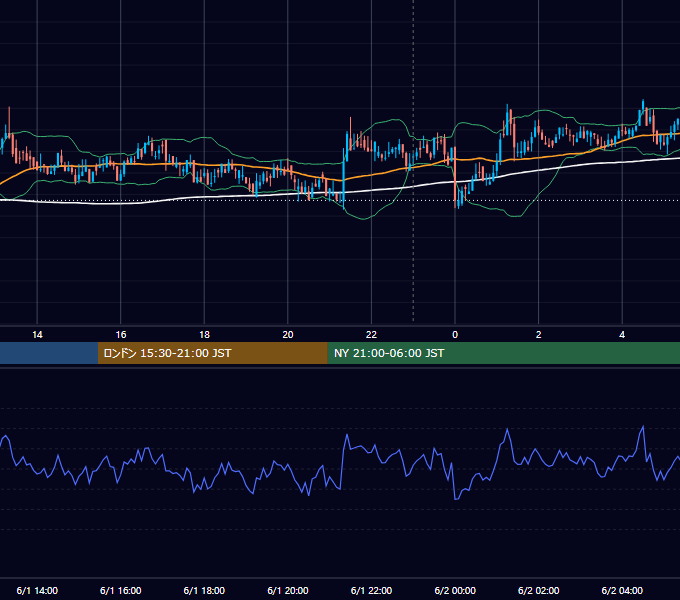Click the 6/1 14:00 date label
Image resolution: width=680 pixels, height=600 pixels.
37,590
